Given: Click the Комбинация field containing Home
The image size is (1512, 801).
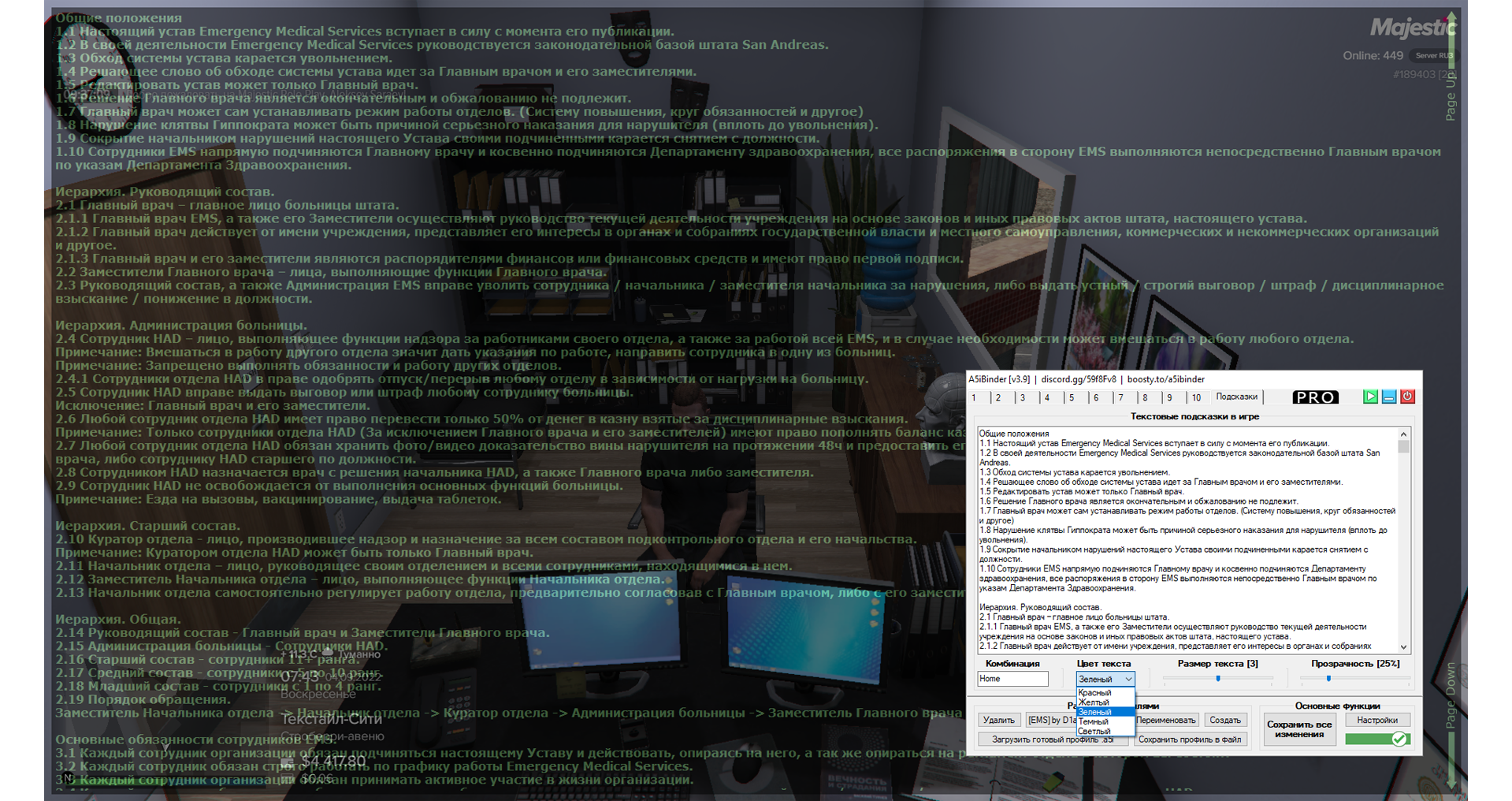Looking at the screenshot, I should click(x=1013, y=679).
